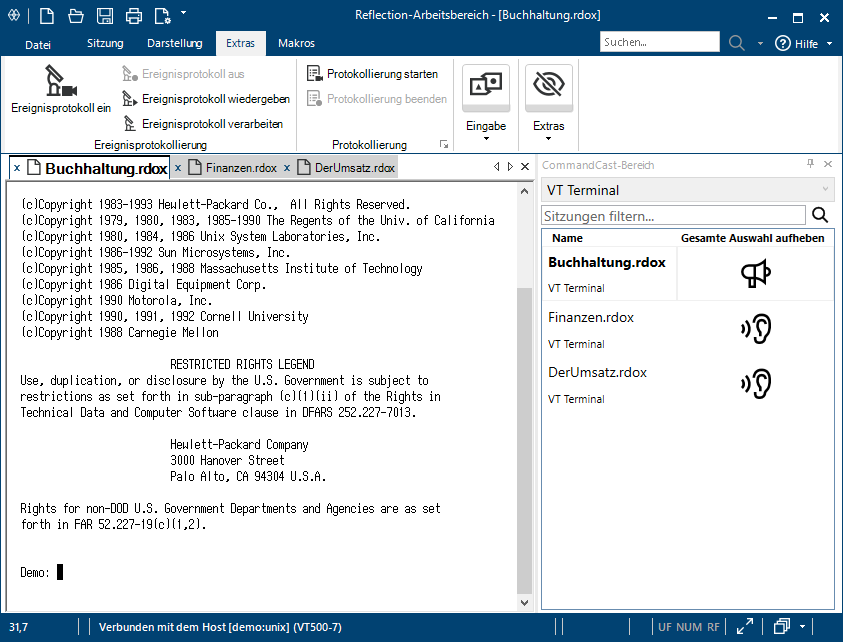
Task: Select Buchhaltung.rdox in the session list
Action: pyautogui.click(x=607, y=262)
